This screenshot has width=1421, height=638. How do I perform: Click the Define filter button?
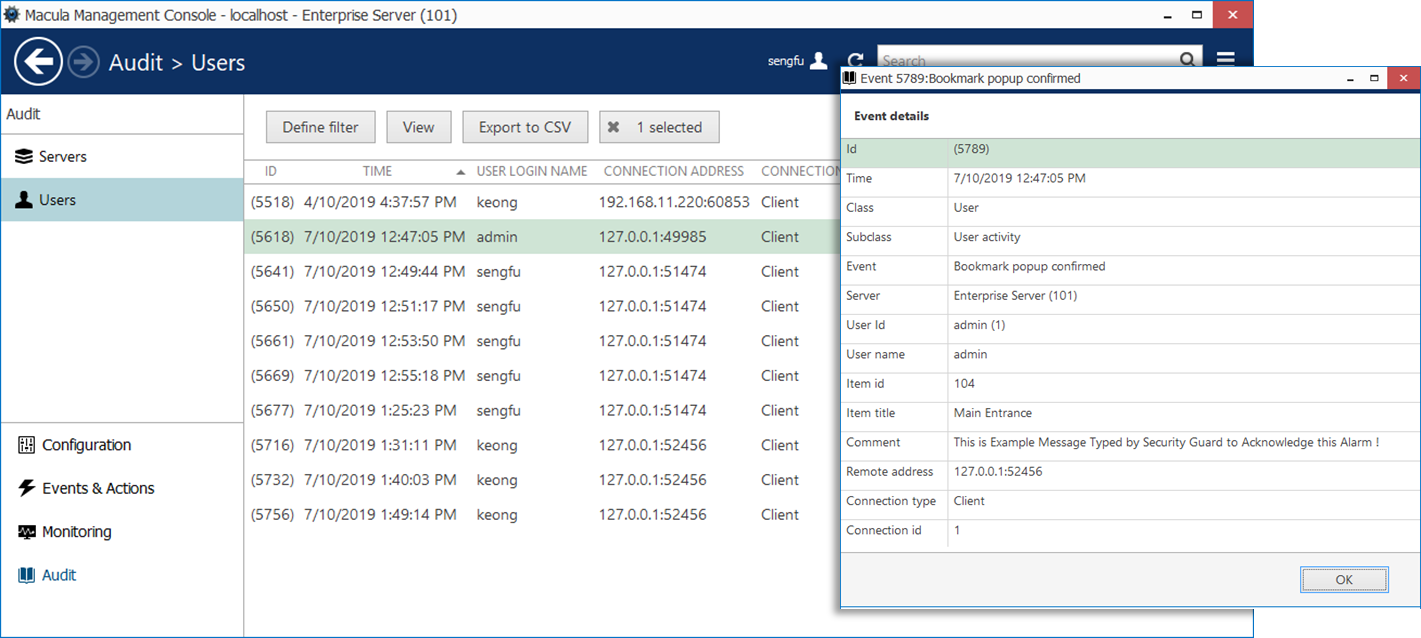point(320,127)
